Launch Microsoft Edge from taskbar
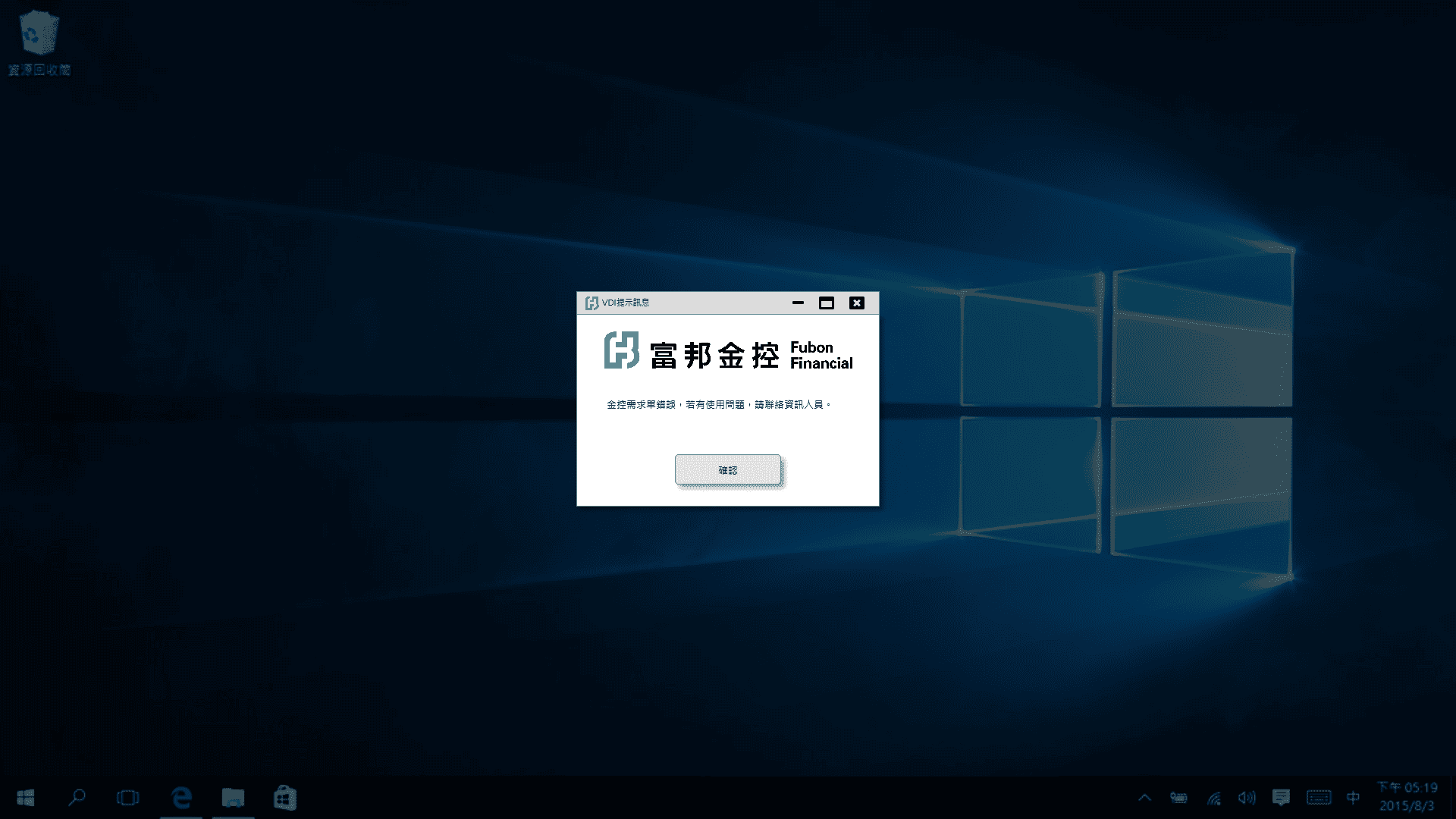Image resolution: width=1456 pixels, height=819 pixels. click(181, 797)
